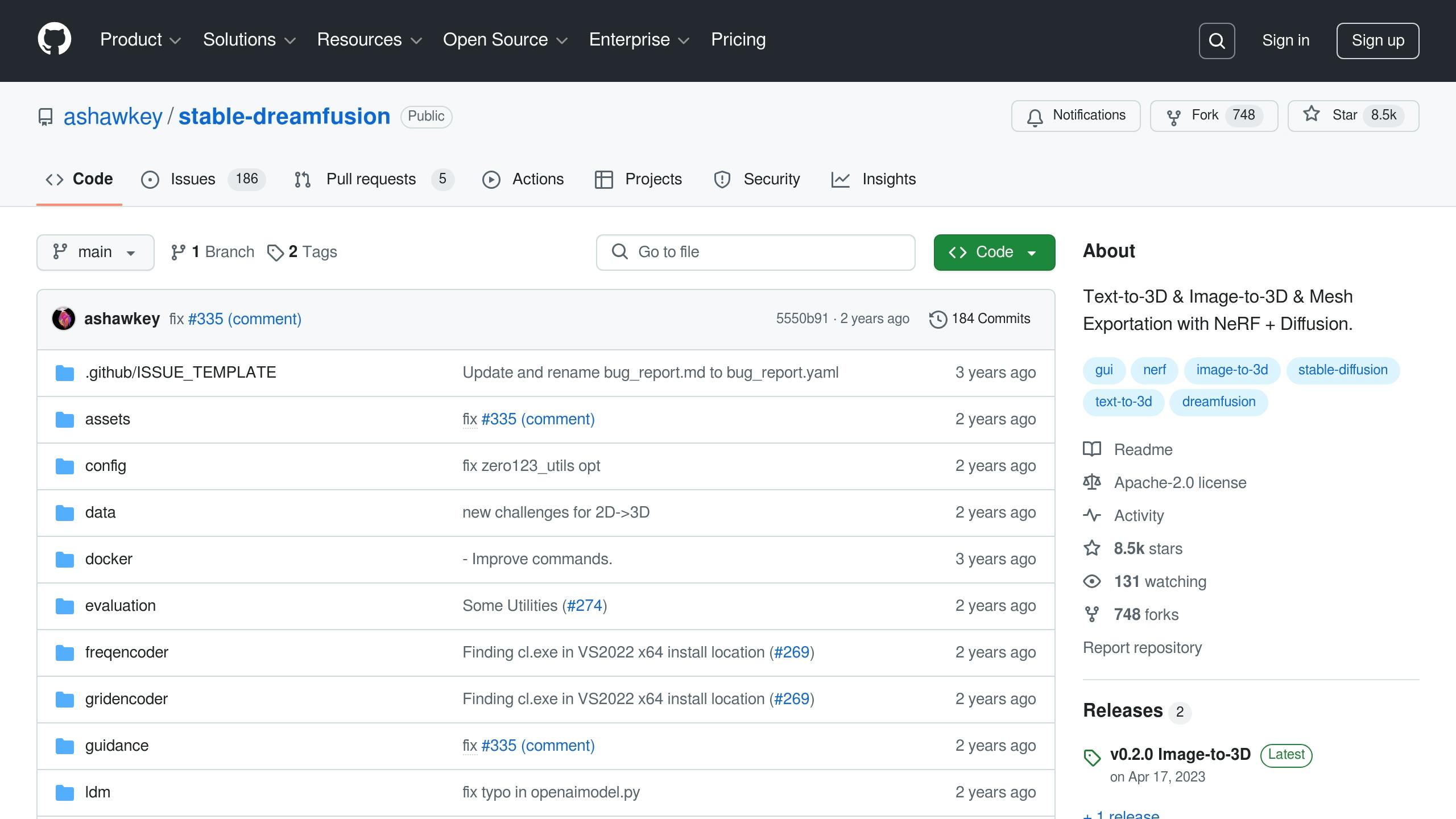This screenshot has height=819, width=1456.
Task: Click the gridencoder folder icon
Action: coord(65,700)
